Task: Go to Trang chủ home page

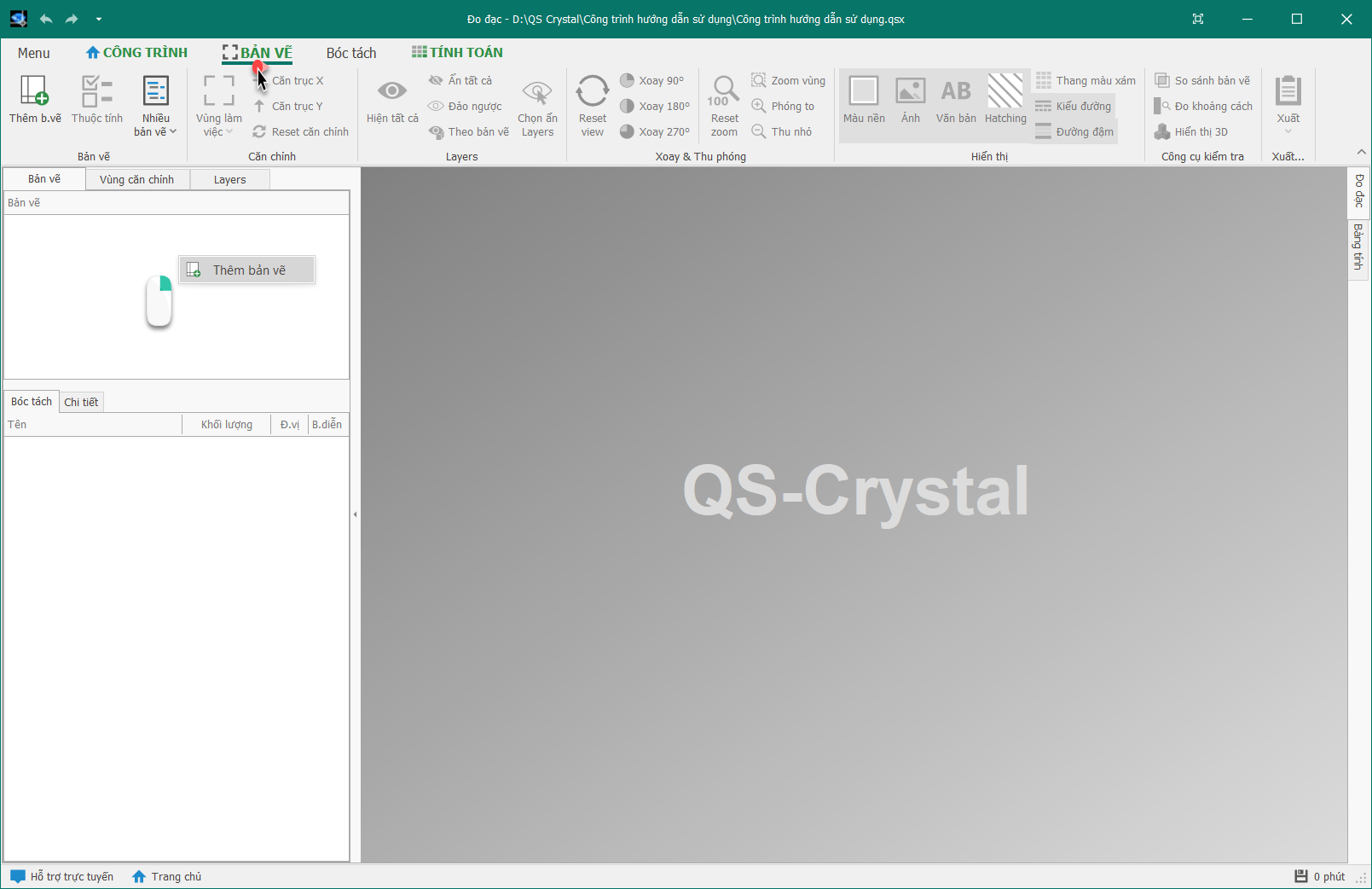Action: point(167,876)
